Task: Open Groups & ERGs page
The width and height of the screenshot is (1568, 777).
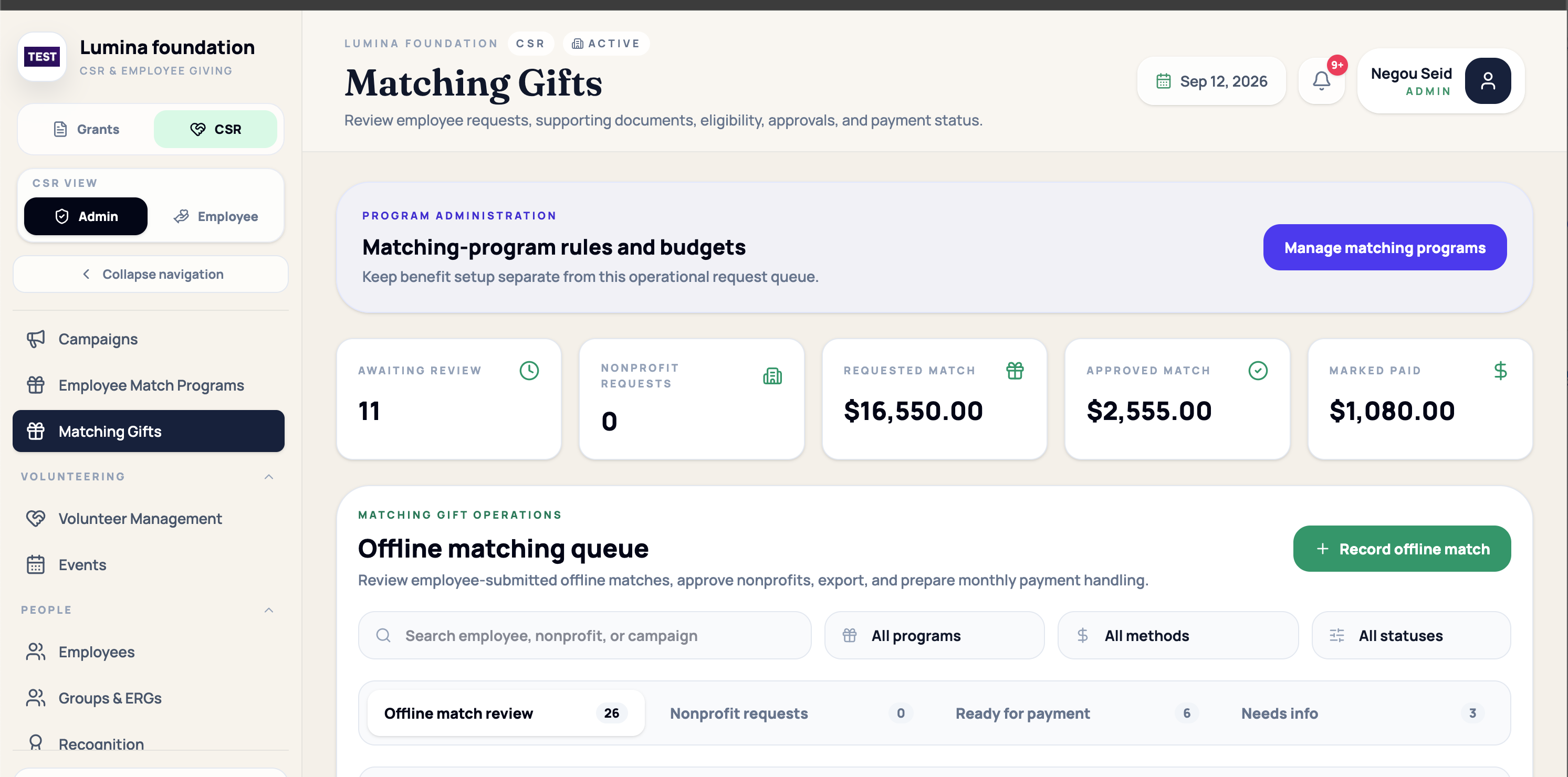Action: tap(149, 698)
